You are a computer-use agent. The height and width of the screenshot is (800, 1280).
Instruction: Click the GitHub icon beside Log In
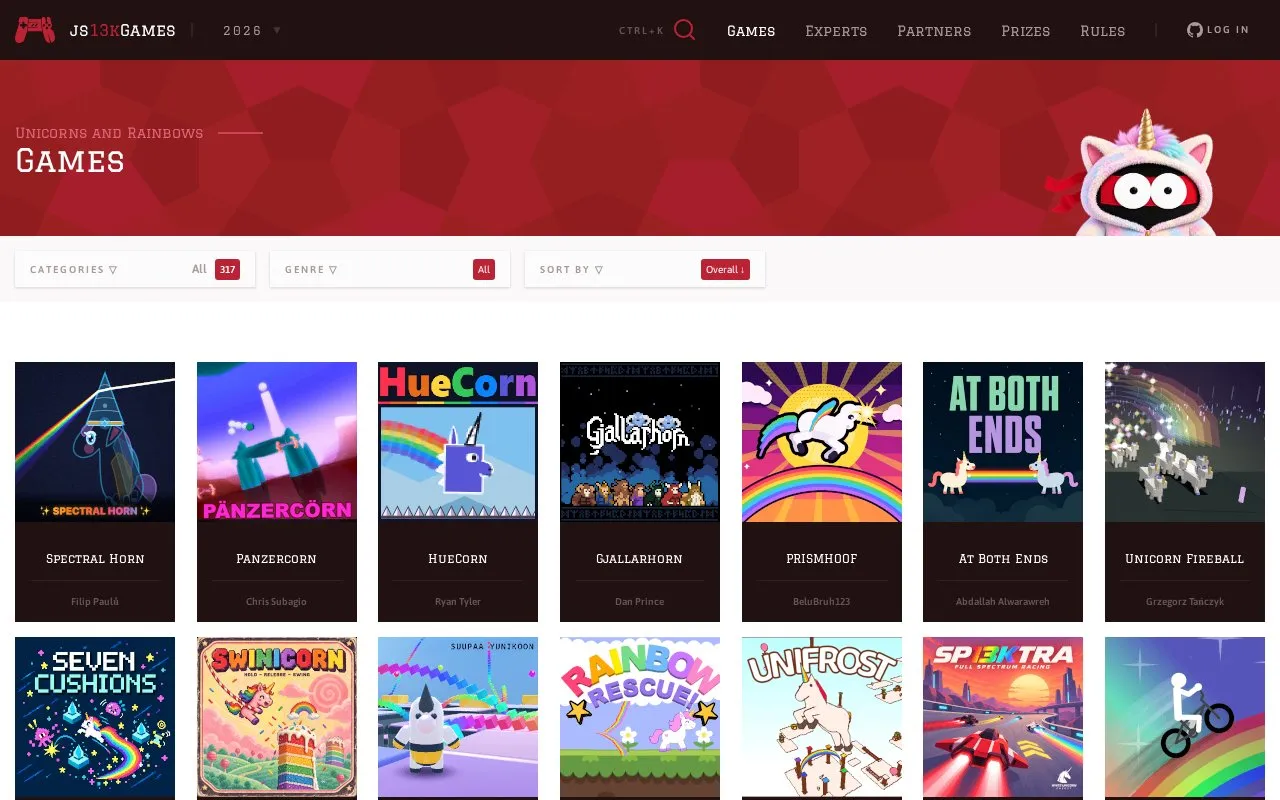(1194, 30)
